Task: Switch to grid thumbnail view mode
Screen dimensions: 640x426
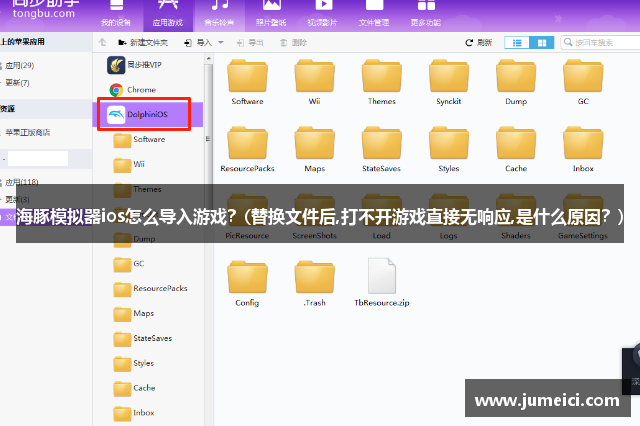Action: click(x=542, y=42)
